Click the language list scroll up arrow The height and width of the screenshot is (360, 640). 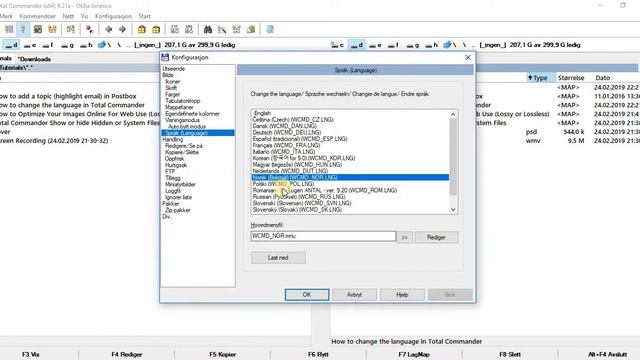coord(453,114)
